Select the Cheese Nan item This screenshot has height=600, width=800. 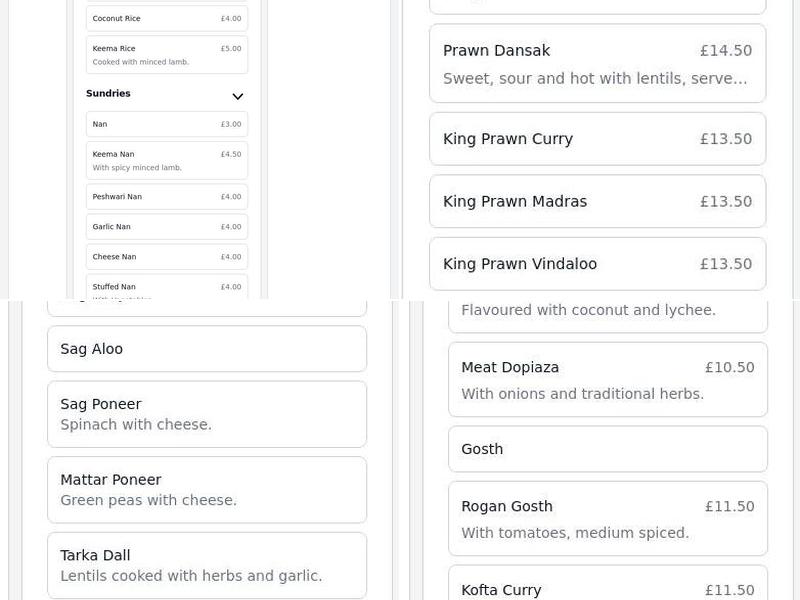(167, 257)
